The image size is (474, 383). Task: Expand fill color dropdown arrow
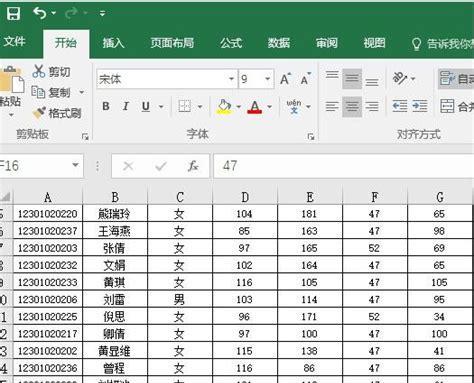[239, 107]
